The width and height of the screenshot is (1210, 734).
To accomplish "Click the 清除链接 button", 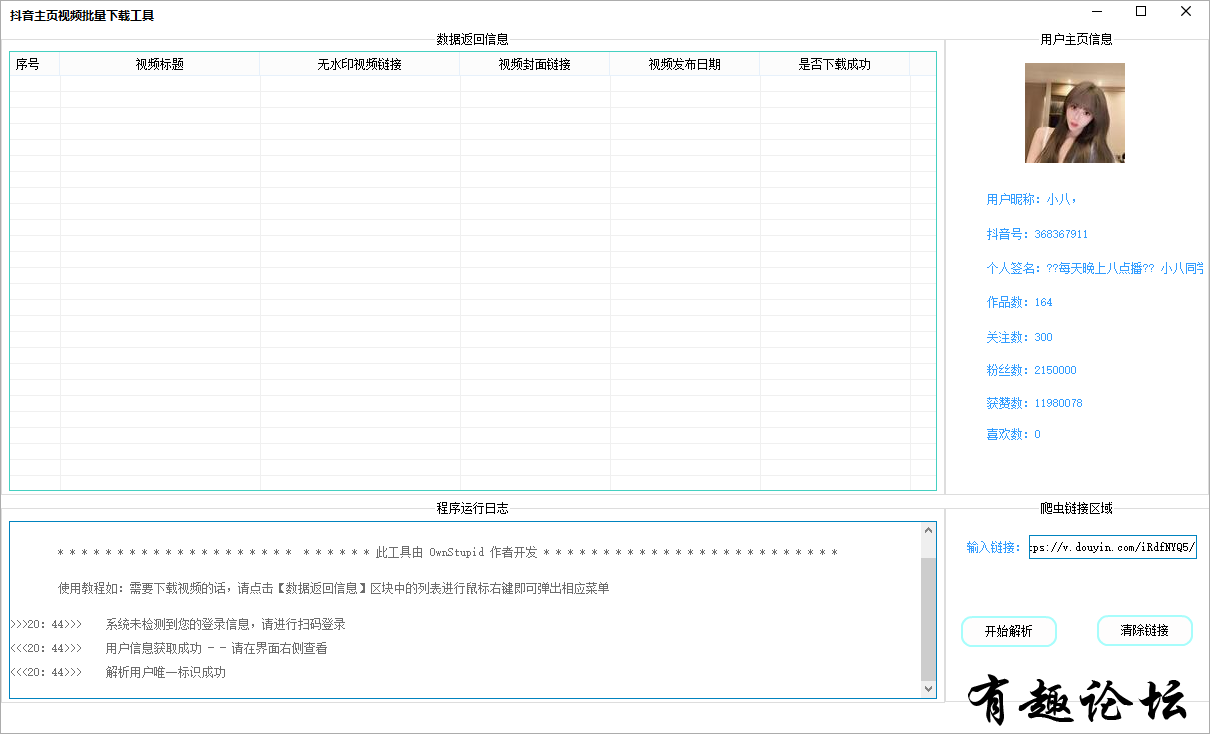I will click(x=1144, y=630).
